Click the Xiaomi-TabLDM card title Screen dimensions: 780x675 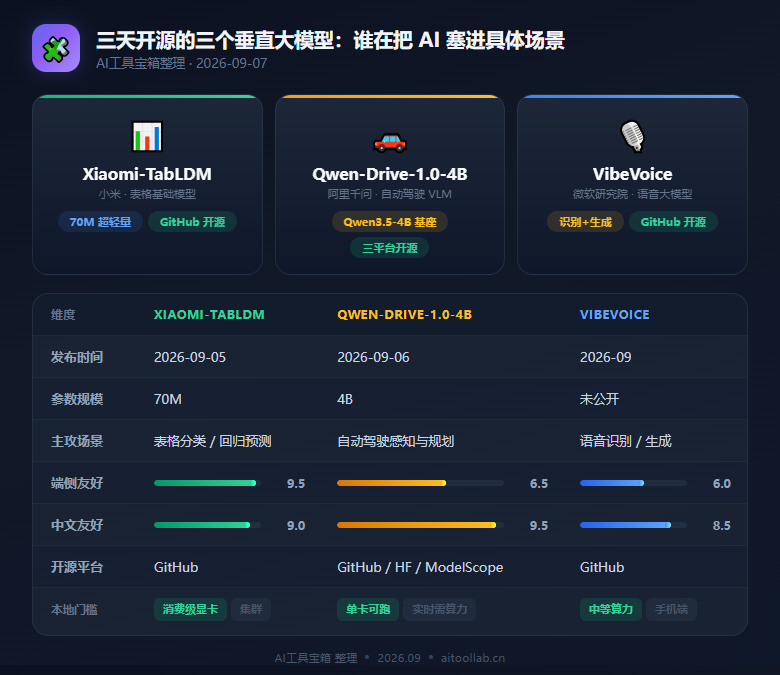pyautogui.click(x=147, y=174)
